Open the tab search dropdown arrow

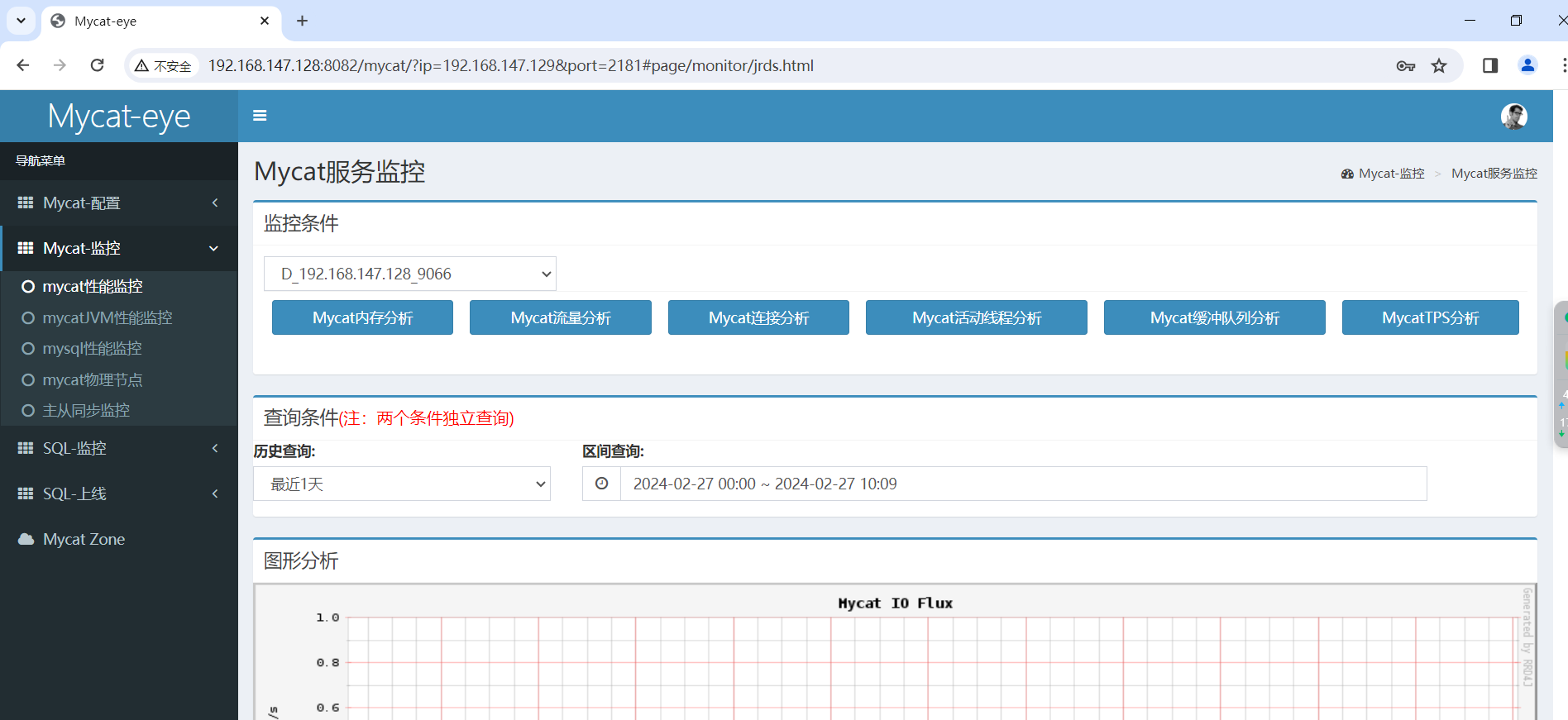[21, 21]
